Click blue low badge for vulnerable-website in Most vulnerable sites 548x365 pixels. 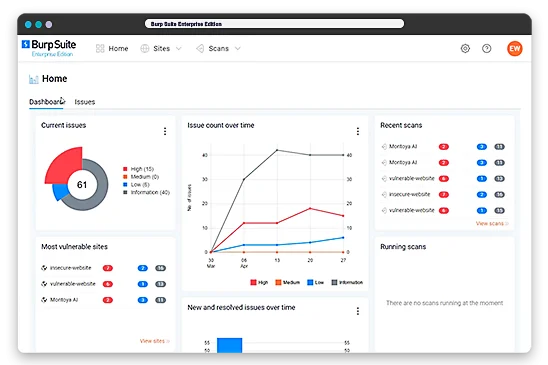[x=143, y=284]
